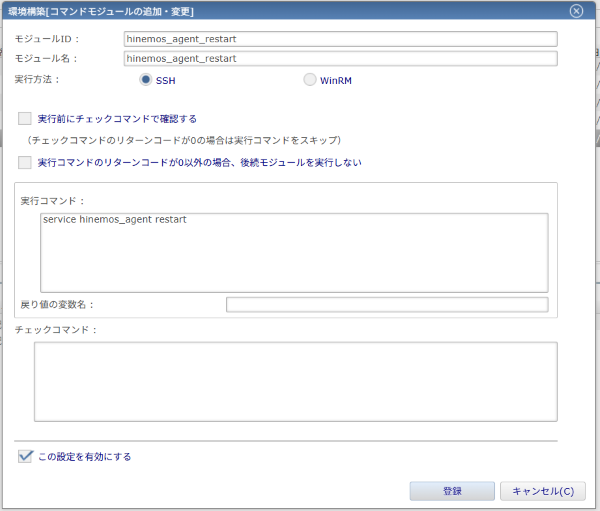Uncheck この設定を有効にする checkbox

[24, 456]
